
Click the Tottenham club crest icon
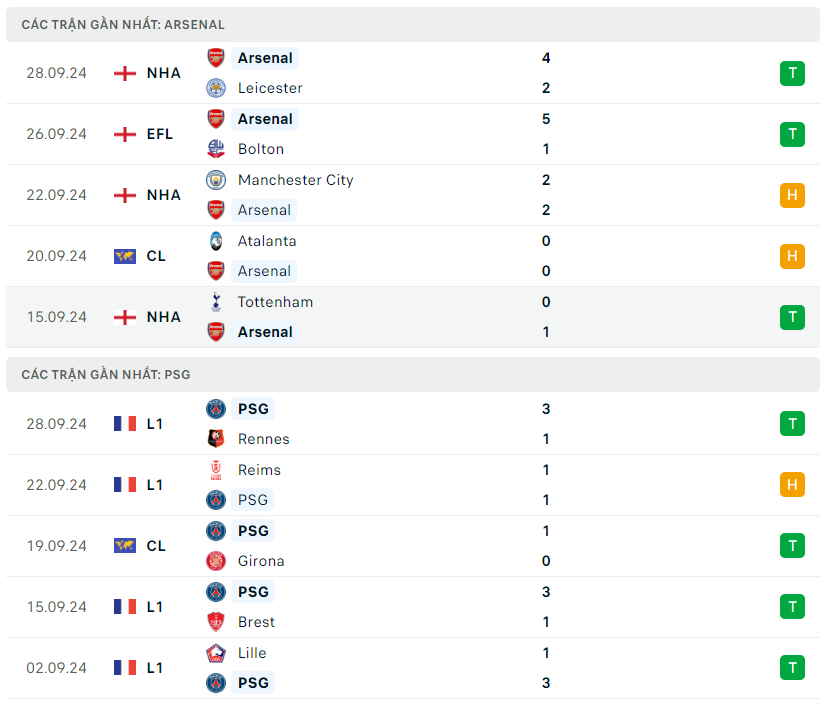click(216, 302)
